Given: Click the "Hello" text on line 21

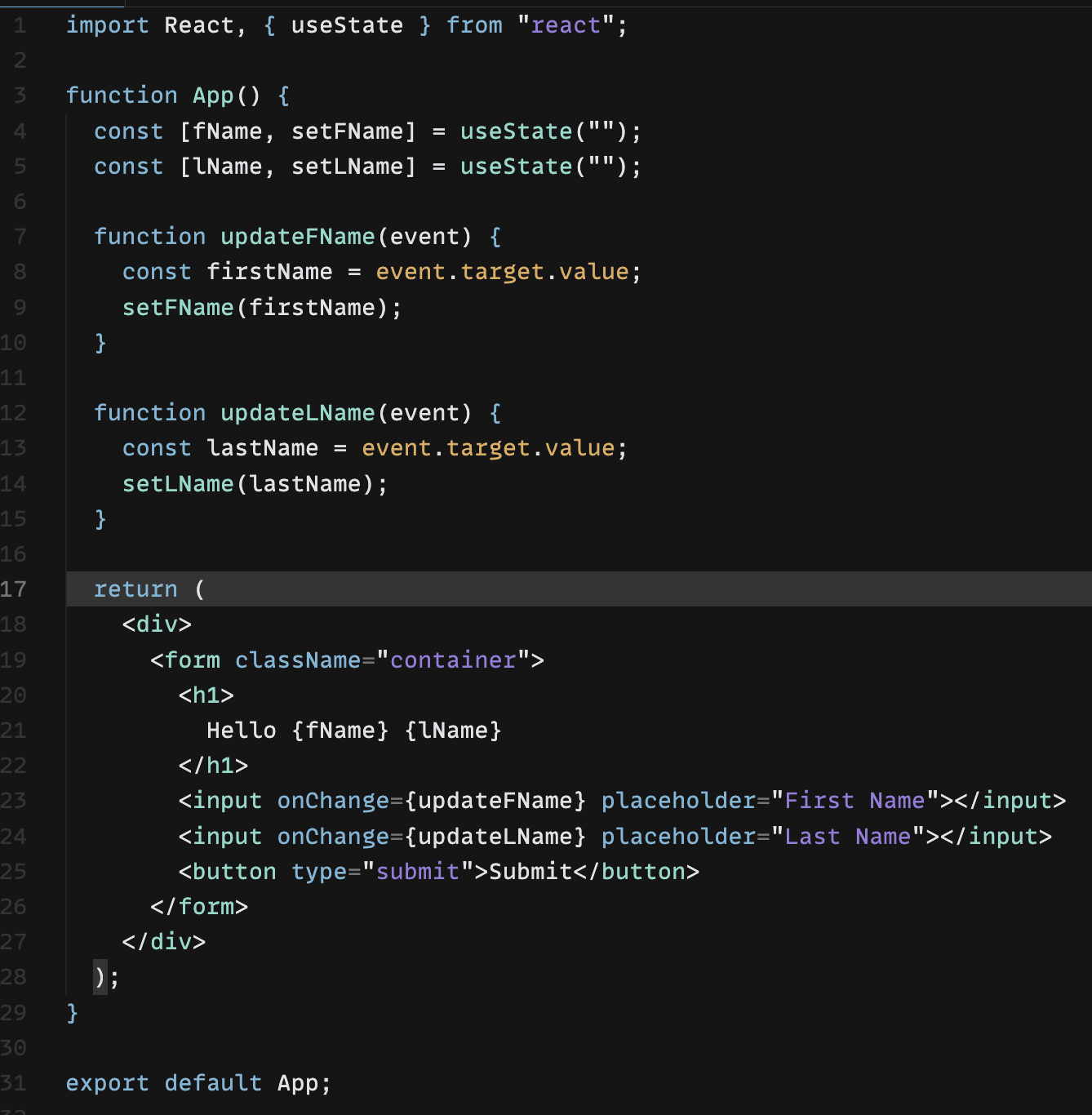Looking at the screenshot, I should pyautogui.click(x=242, y=731).
